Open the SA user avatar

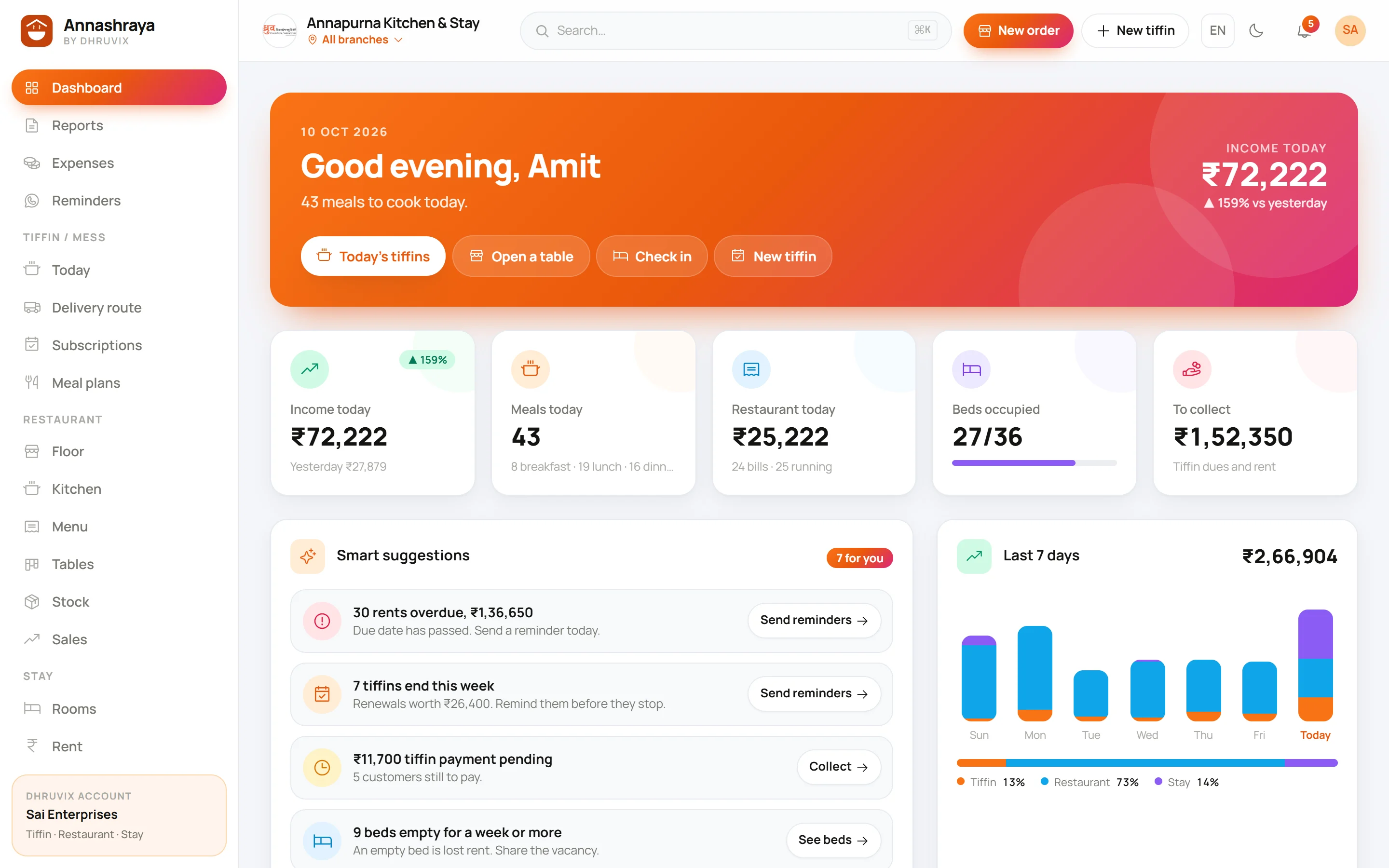pyautogui.click(x=1350, y=31)
